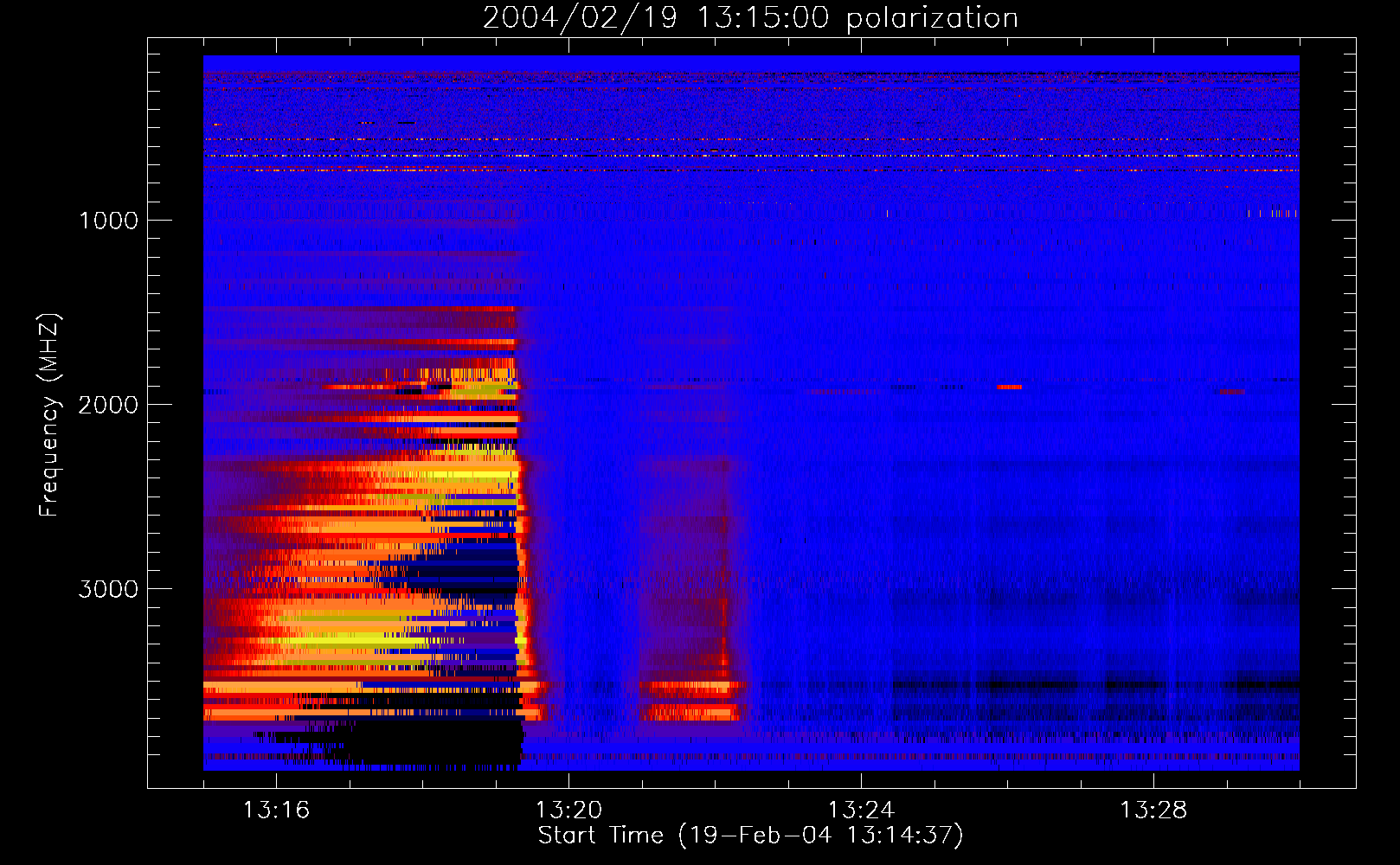Click the 'Frequency (MHZ)' axis label
1400x865 pixels.
49,415
